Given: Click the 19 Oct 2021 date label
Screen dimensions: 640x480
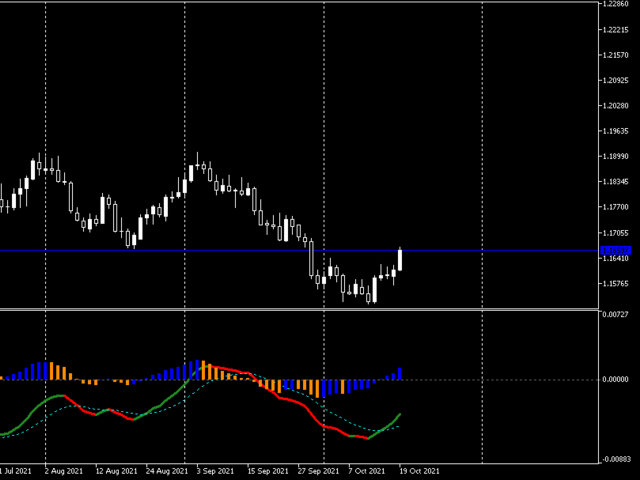Looking at the screenshot, I should pos(418,470).
